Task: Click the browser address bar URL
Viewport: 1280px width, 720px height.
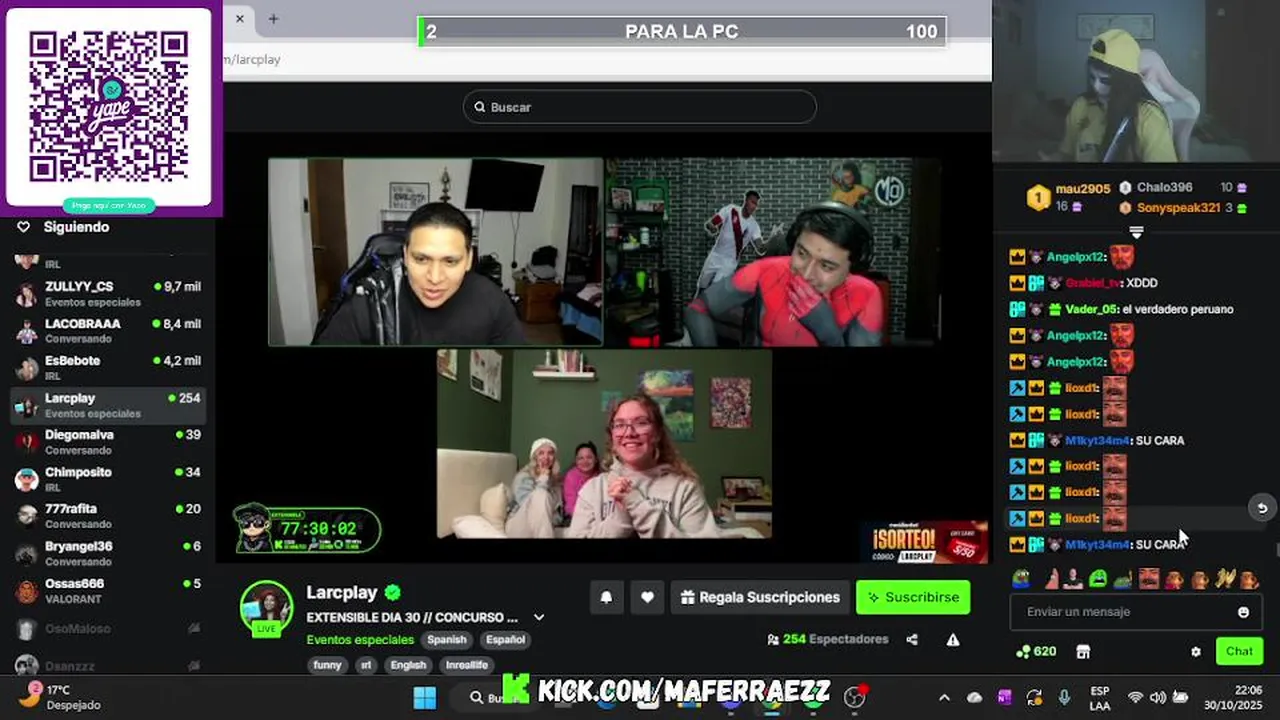Action: click(252, 59)
